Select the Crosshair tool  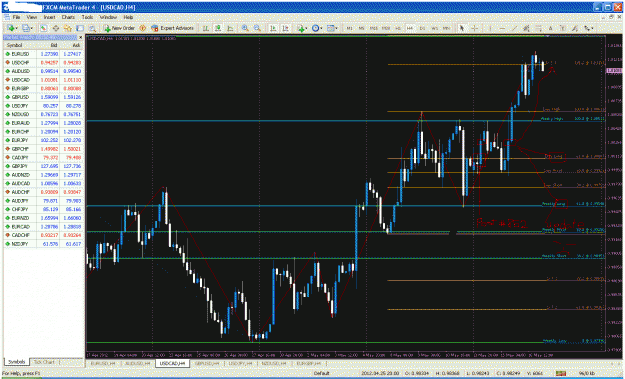point(474,28)
